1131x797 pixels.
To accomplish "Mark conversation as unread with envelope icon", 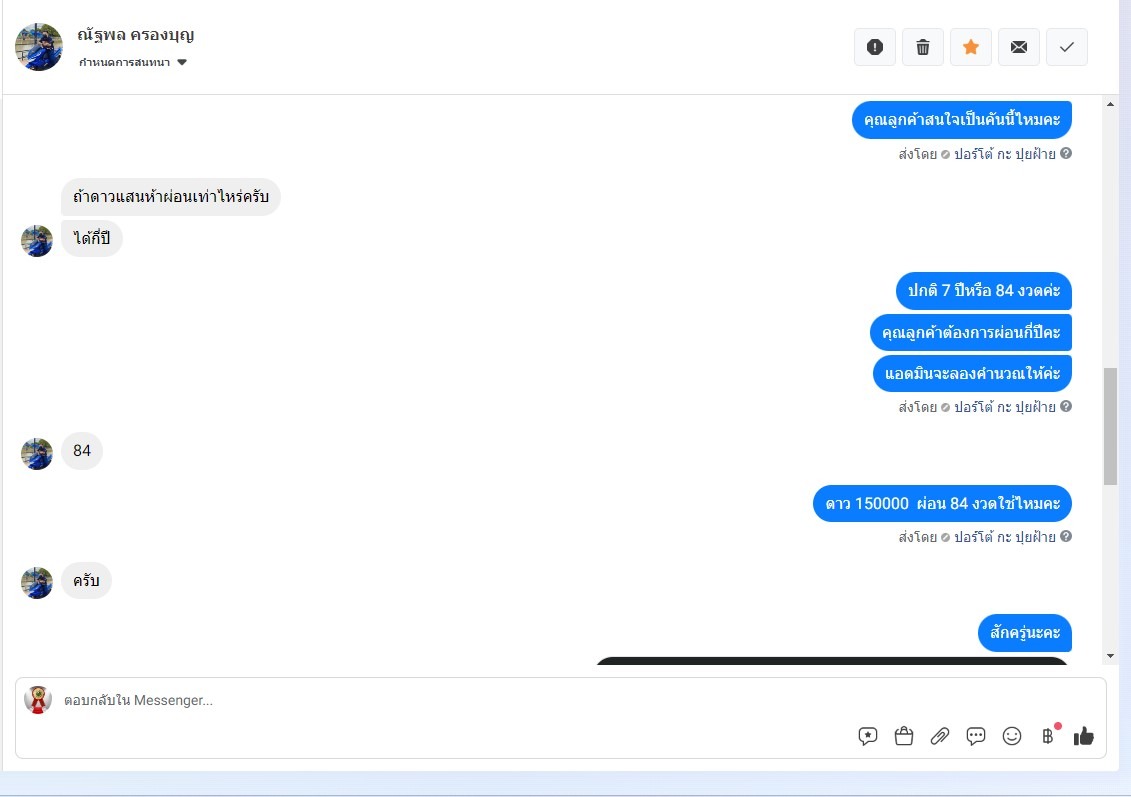I will [1018, 48].
